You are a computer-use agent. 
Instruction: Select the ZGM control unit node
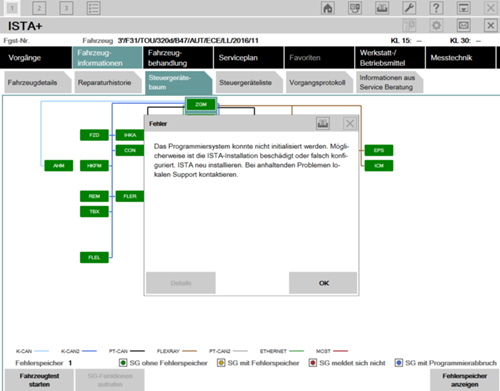(201, 104)
